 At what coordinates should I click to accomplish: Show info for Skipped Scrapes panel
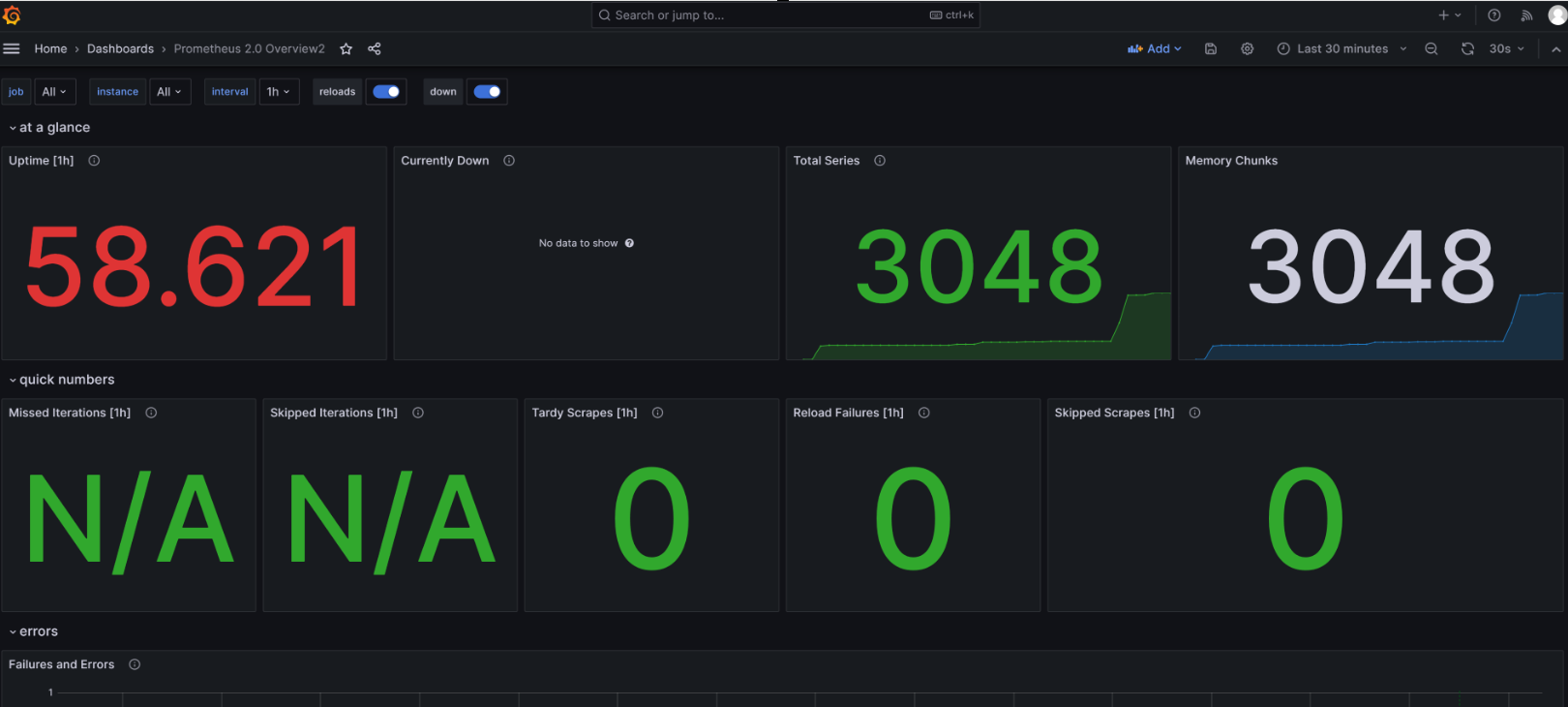click(1194, 413)
